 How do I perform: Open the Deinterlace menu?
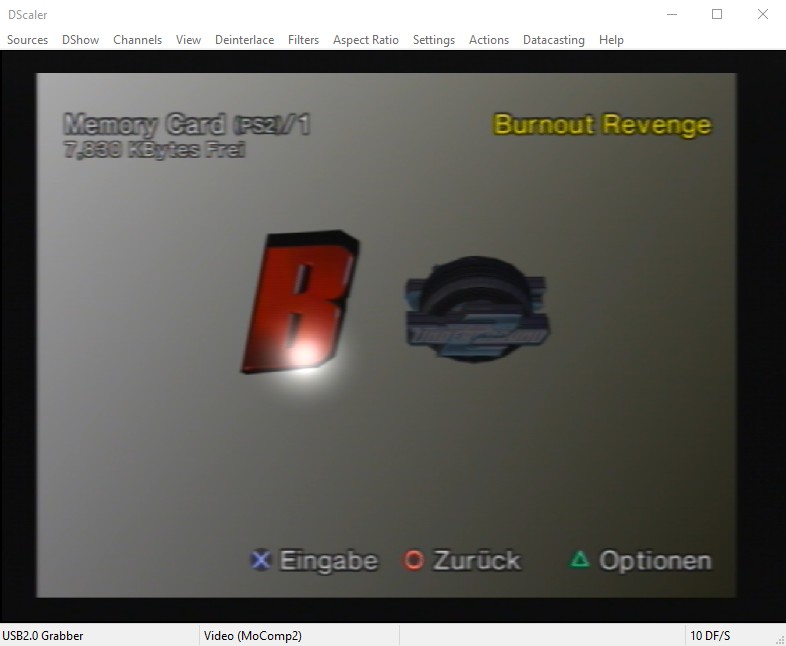[x=244, y=40]
